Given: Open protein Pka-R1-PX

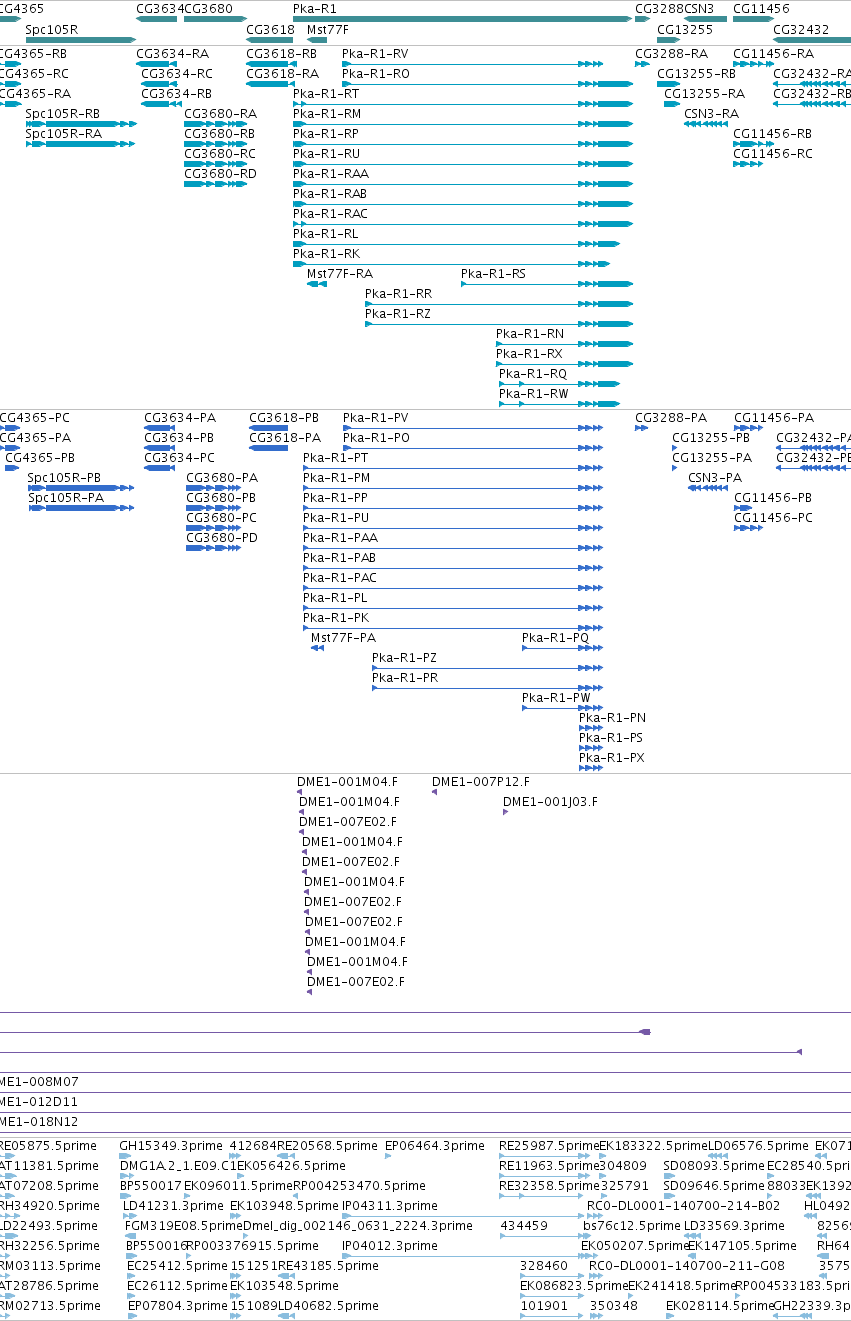Looking at the screenshot, I should 612,757.
